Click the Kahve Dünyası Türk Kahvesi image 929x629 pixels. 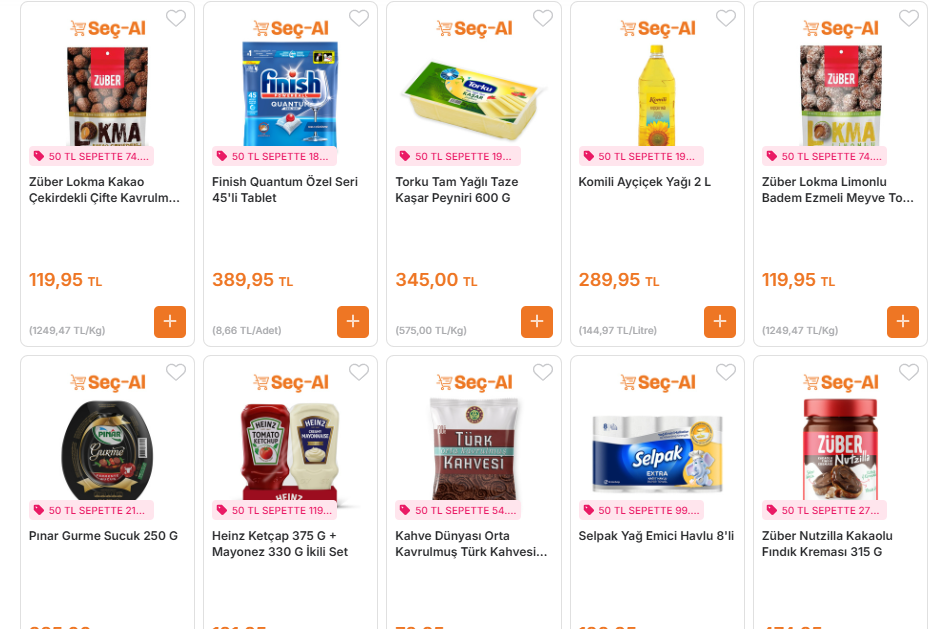tap(474, 450)
